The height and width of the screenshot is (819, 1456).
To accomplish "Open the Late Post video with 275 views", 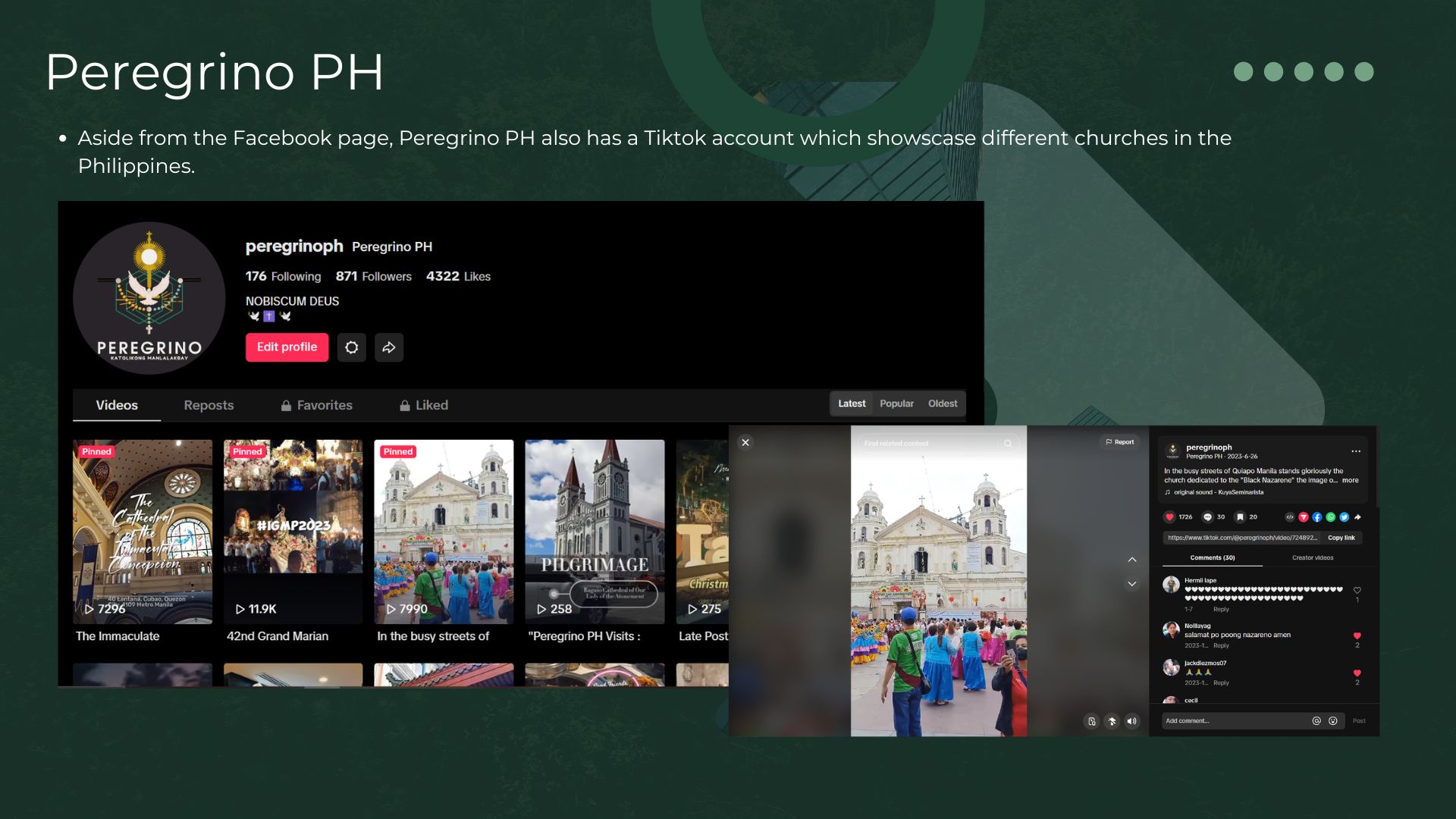I will (x=702, y=532).
